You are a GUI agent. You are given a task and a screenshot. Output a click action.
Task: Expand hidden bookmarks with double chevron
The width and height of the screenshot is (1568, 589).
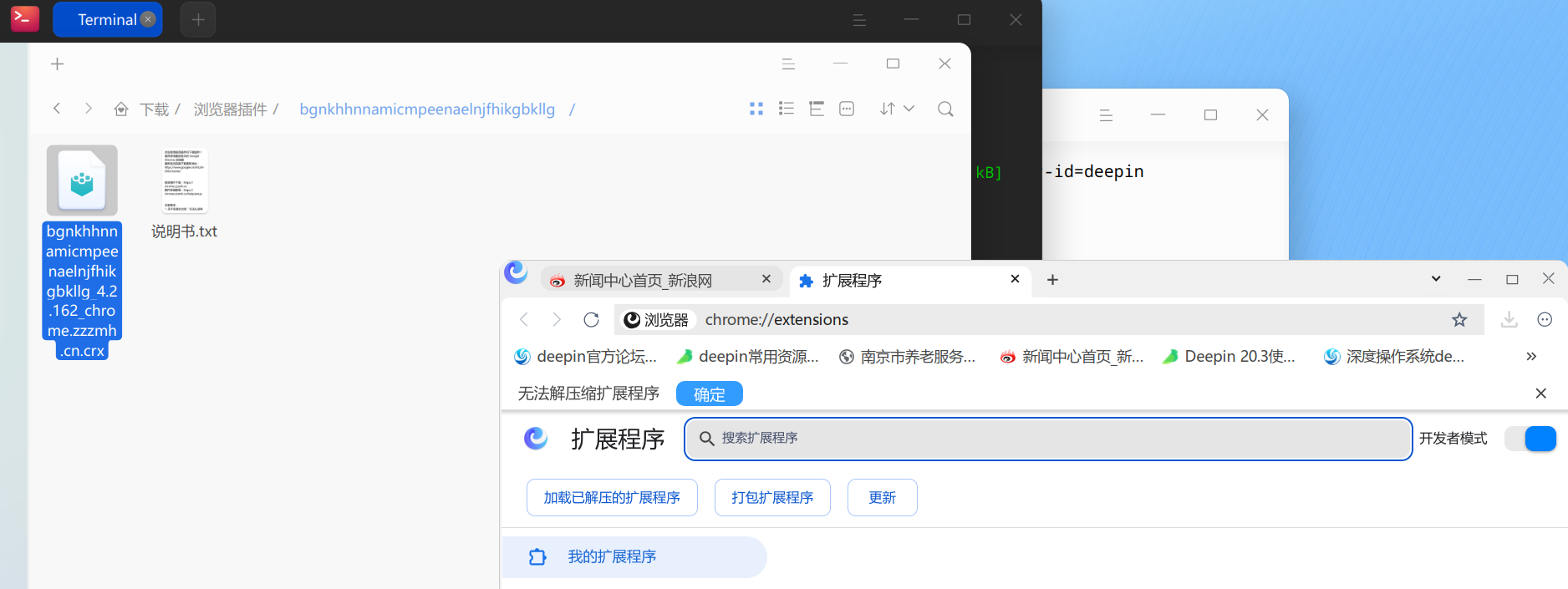1531,357
